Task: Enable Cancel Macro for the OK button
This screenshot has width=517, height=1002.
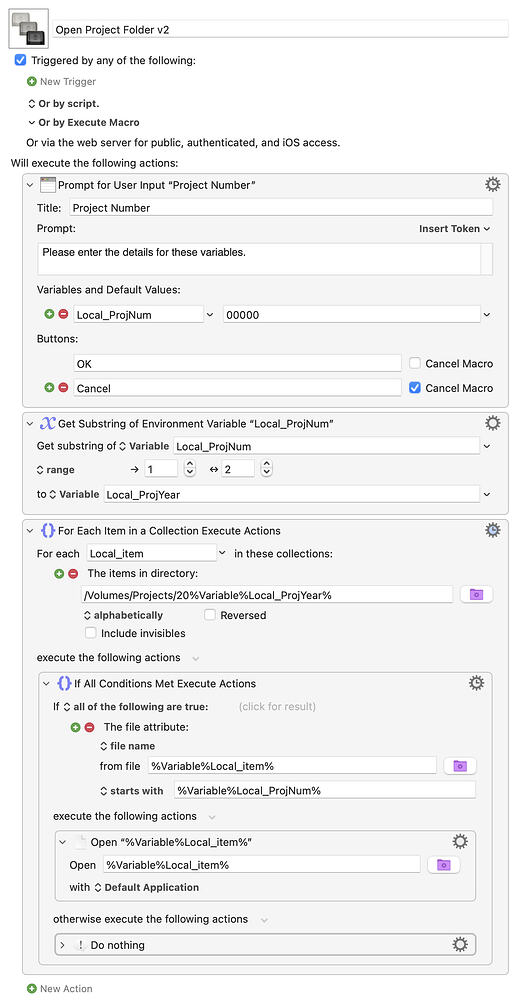Action: 415,363
